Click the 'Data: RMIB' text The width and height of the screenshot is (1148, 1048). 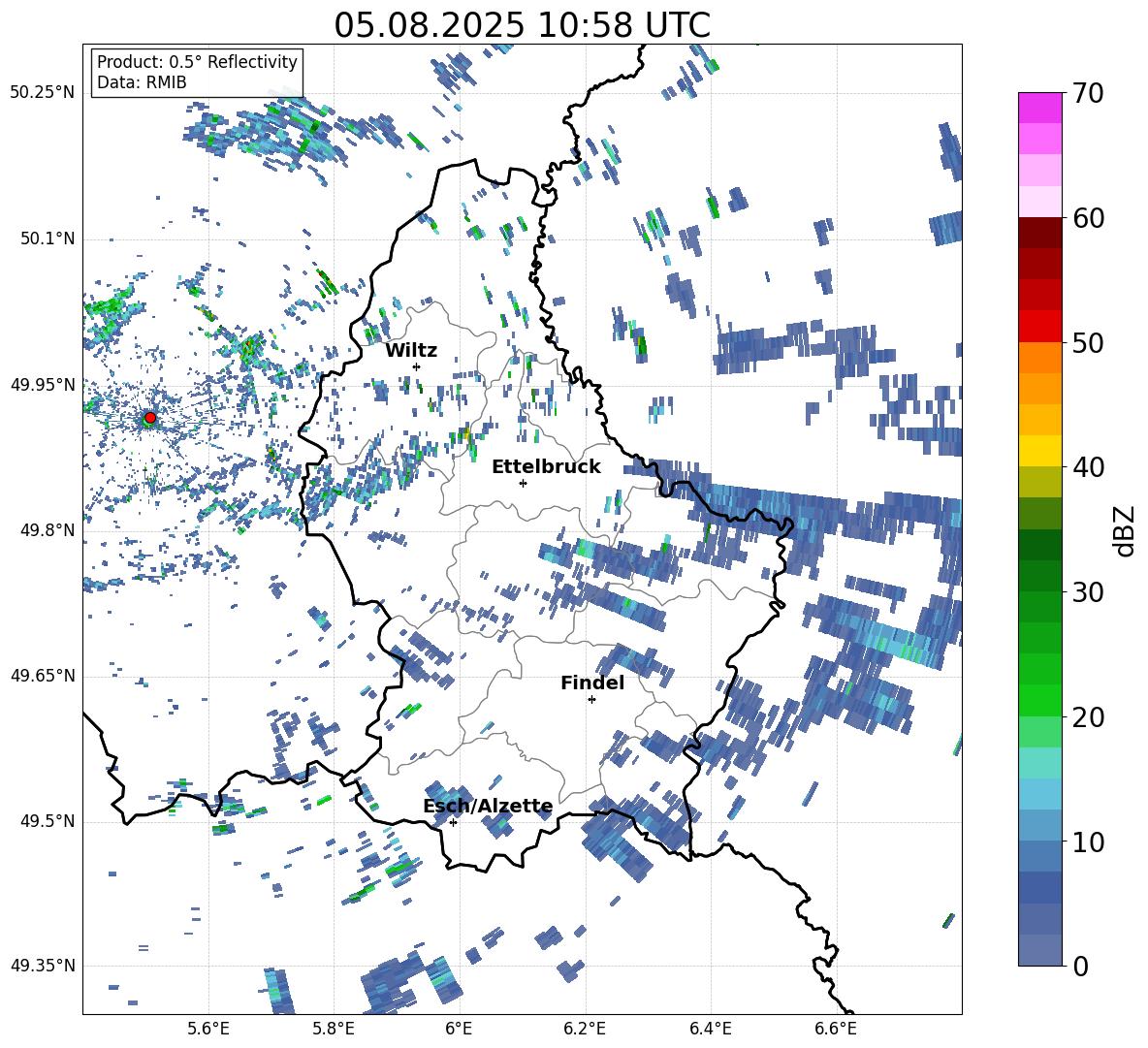142,82
